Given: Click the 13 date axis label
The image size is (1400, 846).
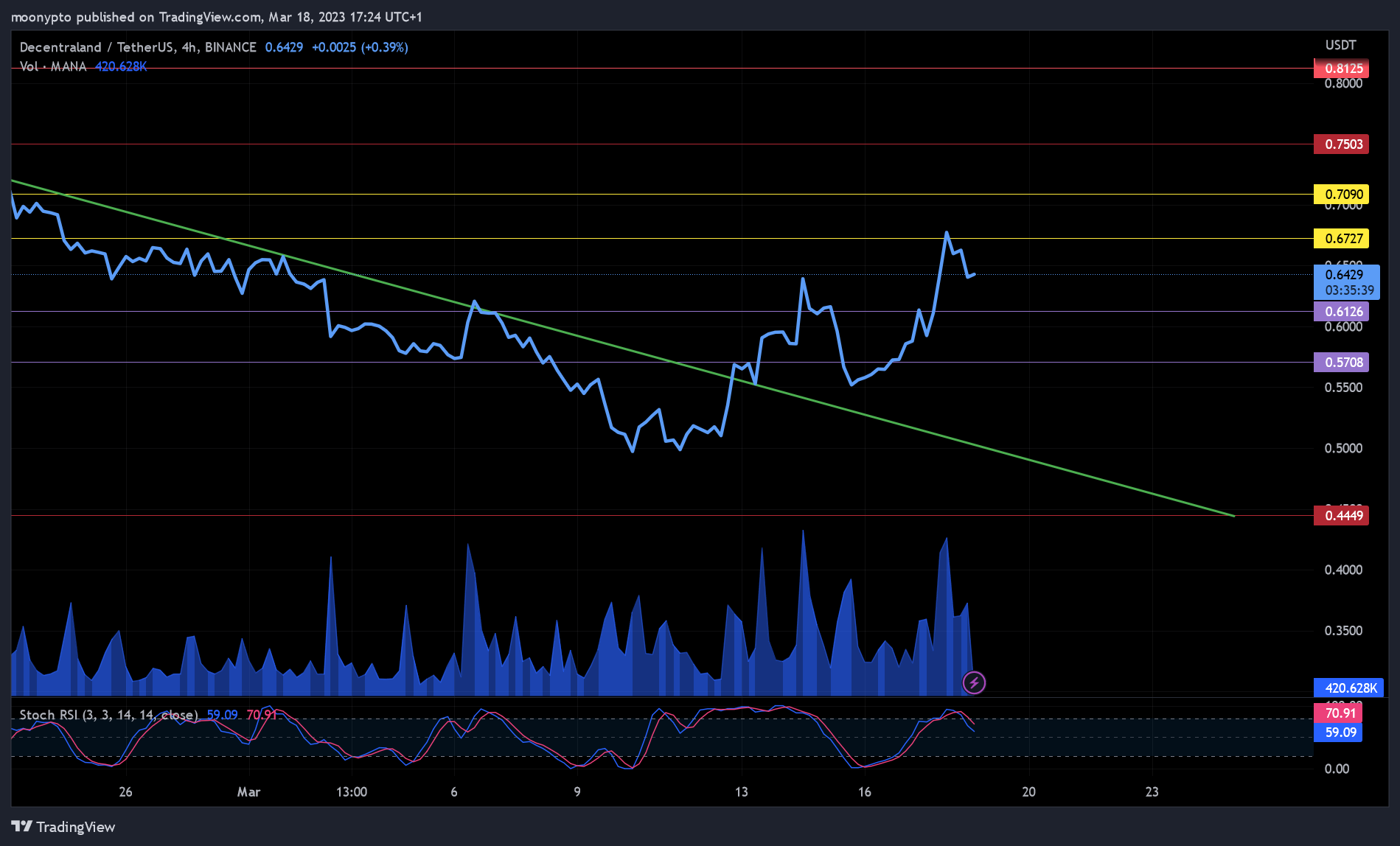Looking at the screenshot, I should coord(742,792).
